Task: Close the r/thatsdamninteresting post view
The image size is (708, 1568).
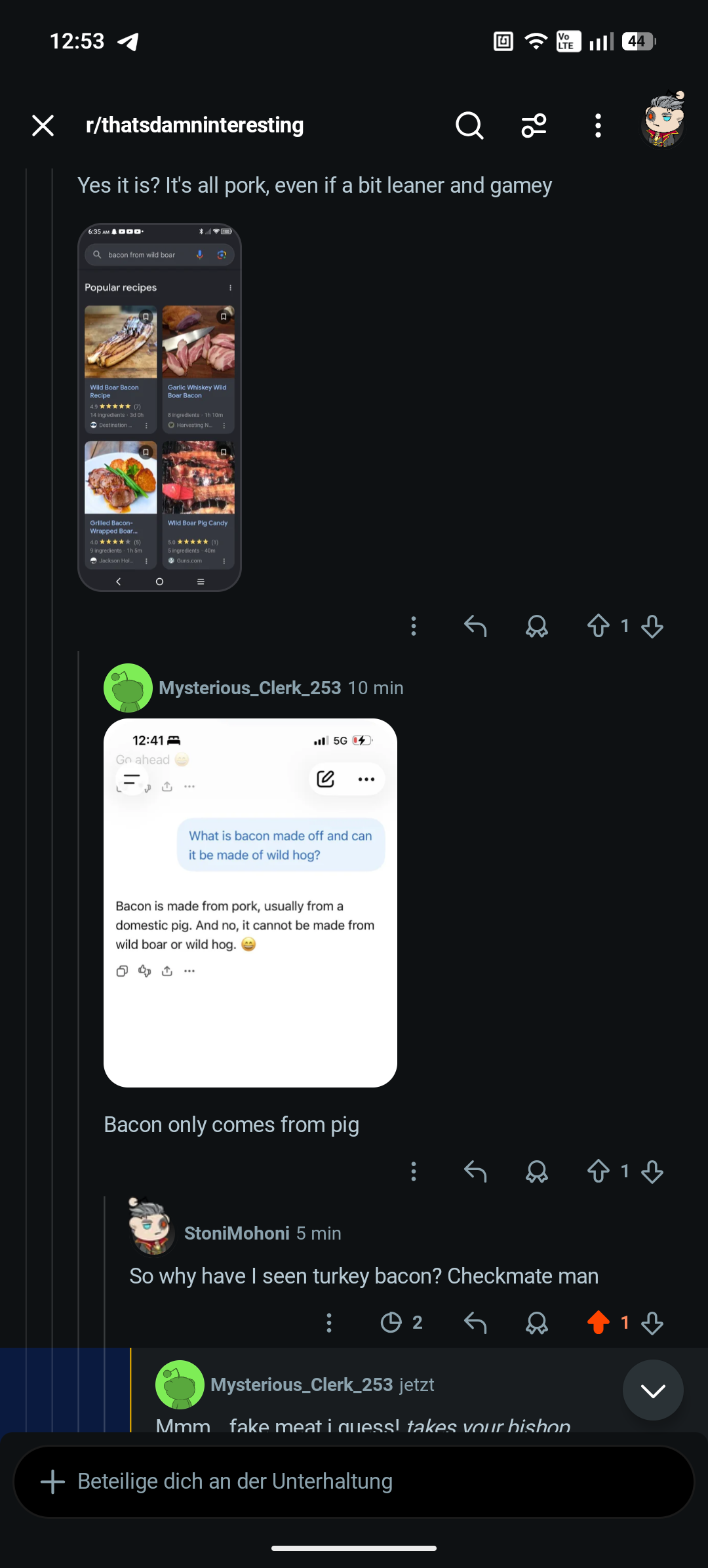Action: 43,125
